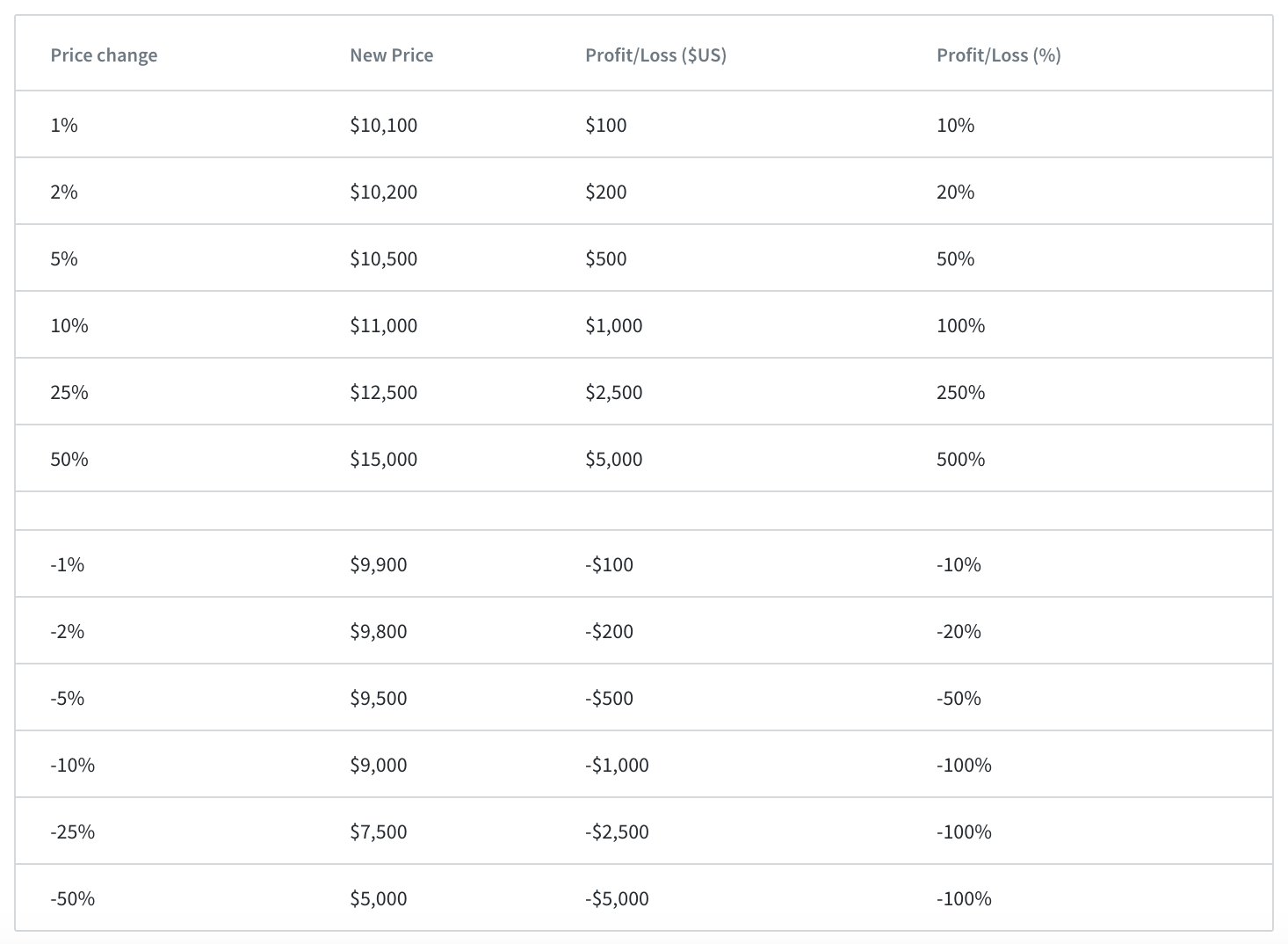Select the $11,000 new price value
Image resolution: width=1288 pixels, height=944 pixels.
point(383,326)
